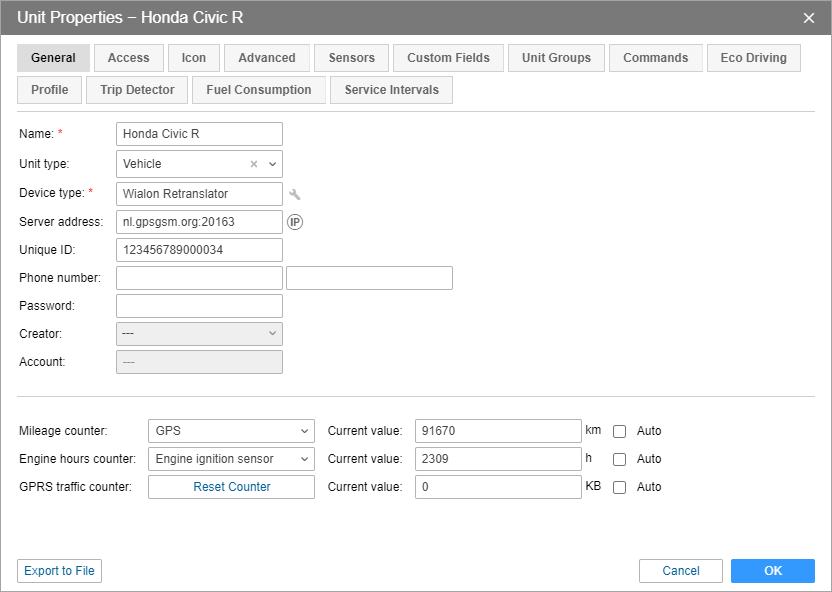This screenshot has width=832, height=592.
Task: Check Auto for GPRS traffic counter
Action: pyautogui.click(x=620, y=487)
